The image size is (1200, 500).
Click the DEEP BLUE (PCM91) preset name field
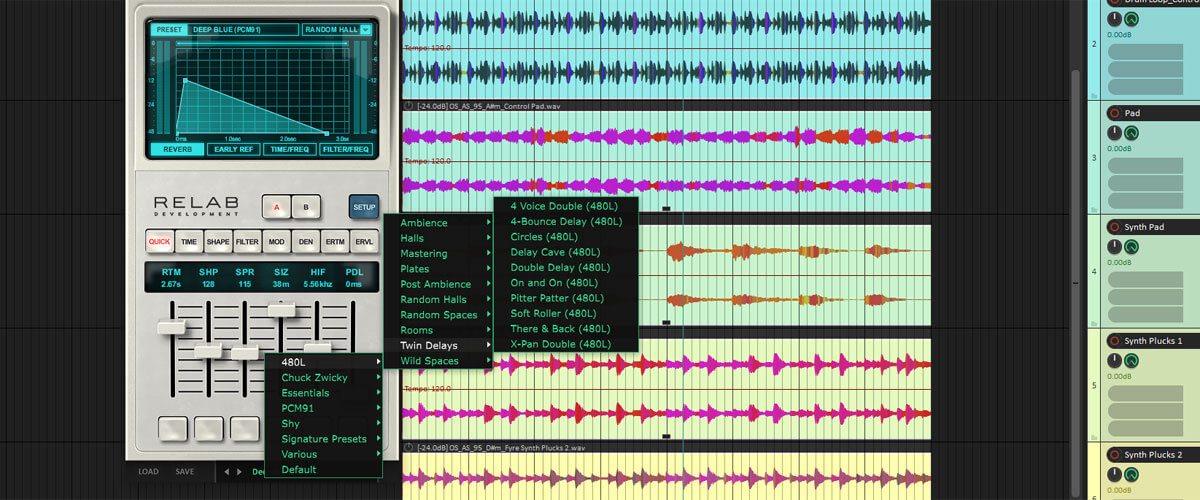[x=243, y=30]
